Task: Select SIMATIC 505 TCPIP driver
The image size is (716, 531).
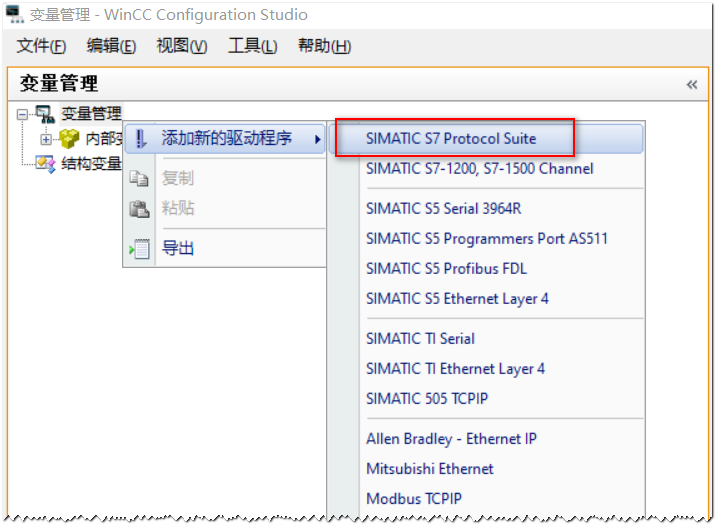Action: [x=427, y=399]
